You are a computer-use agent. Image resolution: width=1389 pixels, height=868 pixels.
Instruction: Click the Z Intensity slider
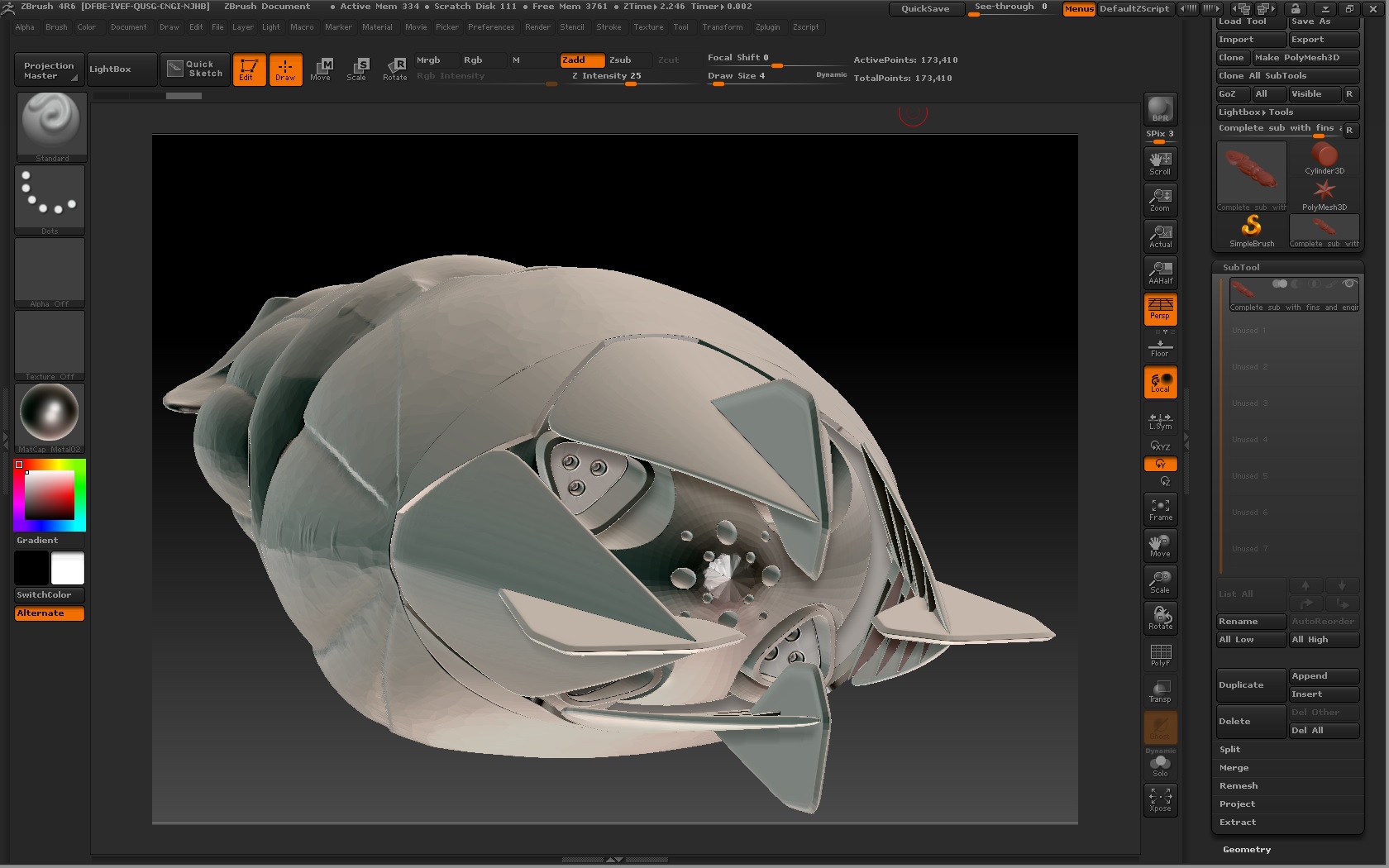pos(628,76)
